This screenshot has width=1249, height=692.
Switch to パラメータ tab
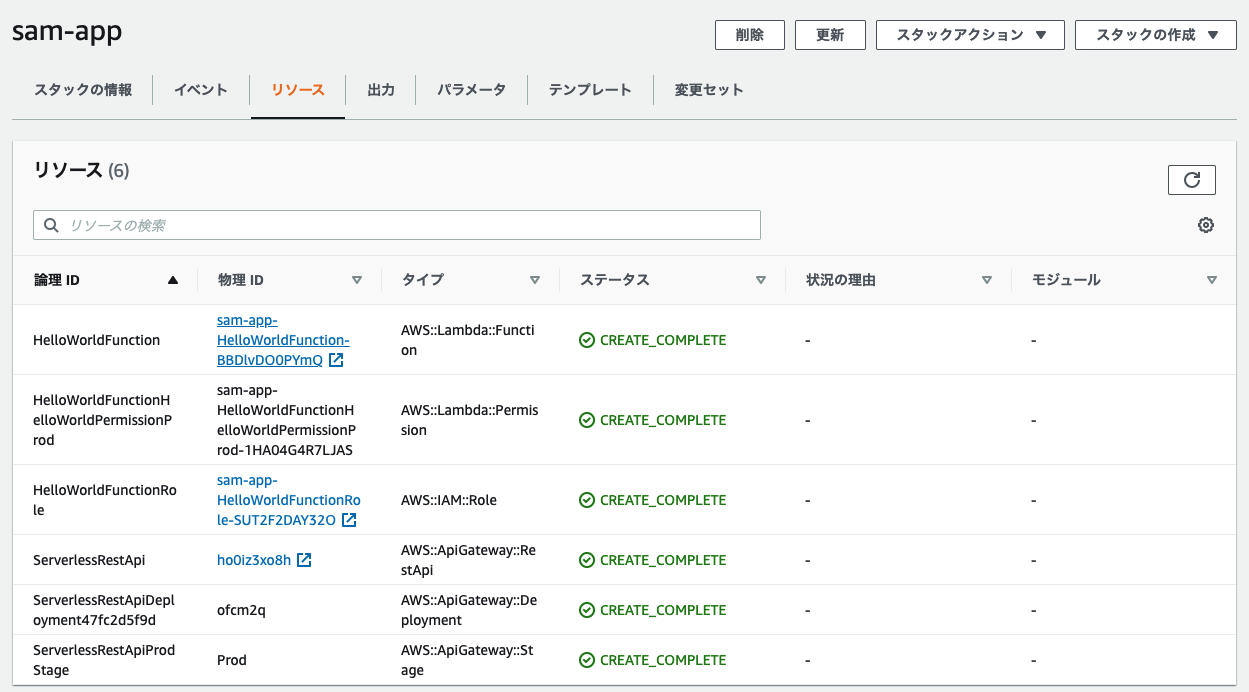471,90
